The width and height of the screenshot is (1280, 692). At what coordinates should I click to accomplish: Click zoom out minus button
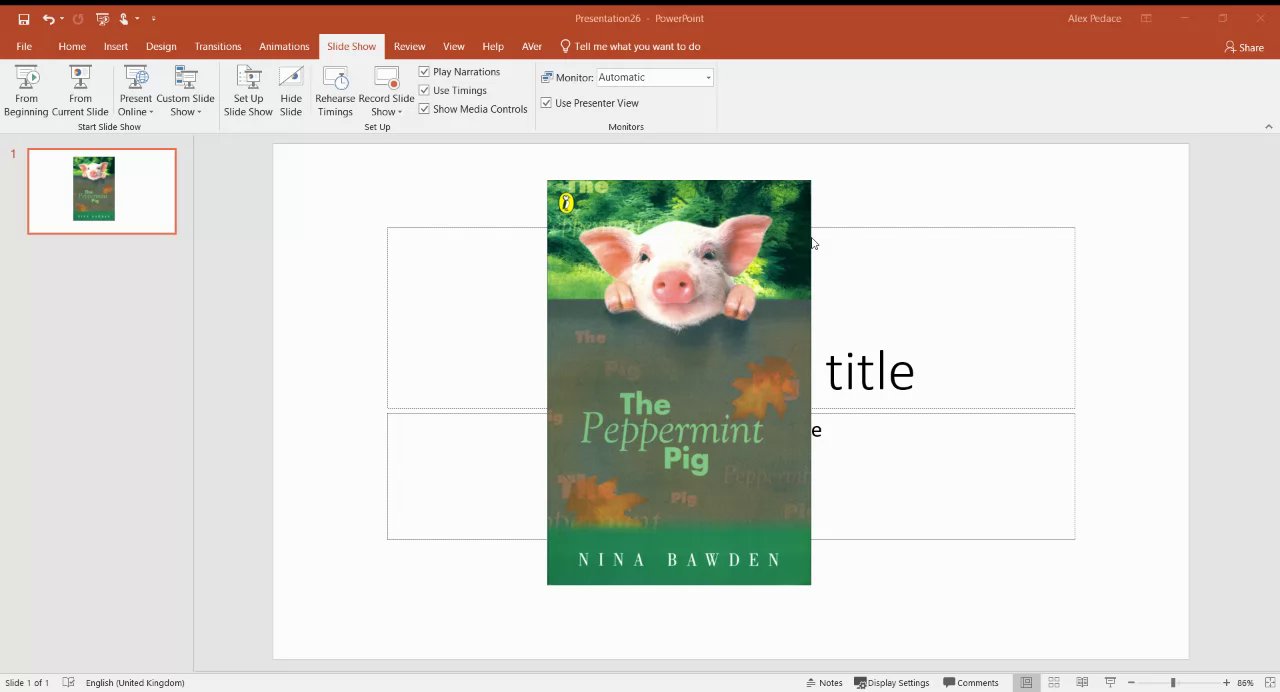[x=1131, y=683]
